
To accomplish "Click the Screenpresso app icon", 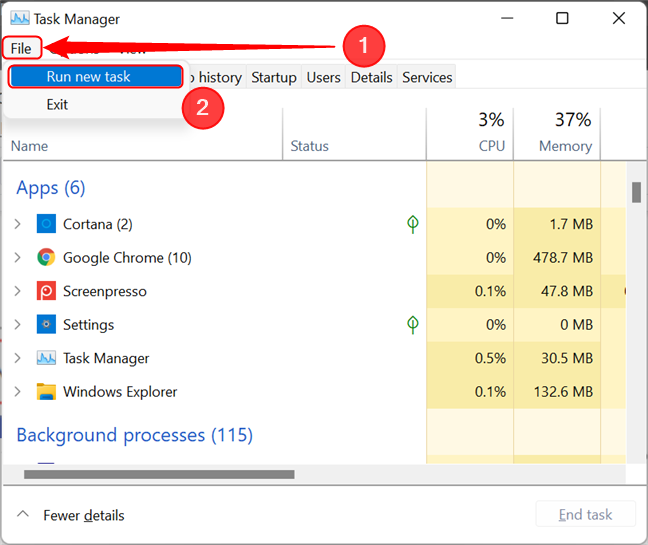I will pos(46,291).
